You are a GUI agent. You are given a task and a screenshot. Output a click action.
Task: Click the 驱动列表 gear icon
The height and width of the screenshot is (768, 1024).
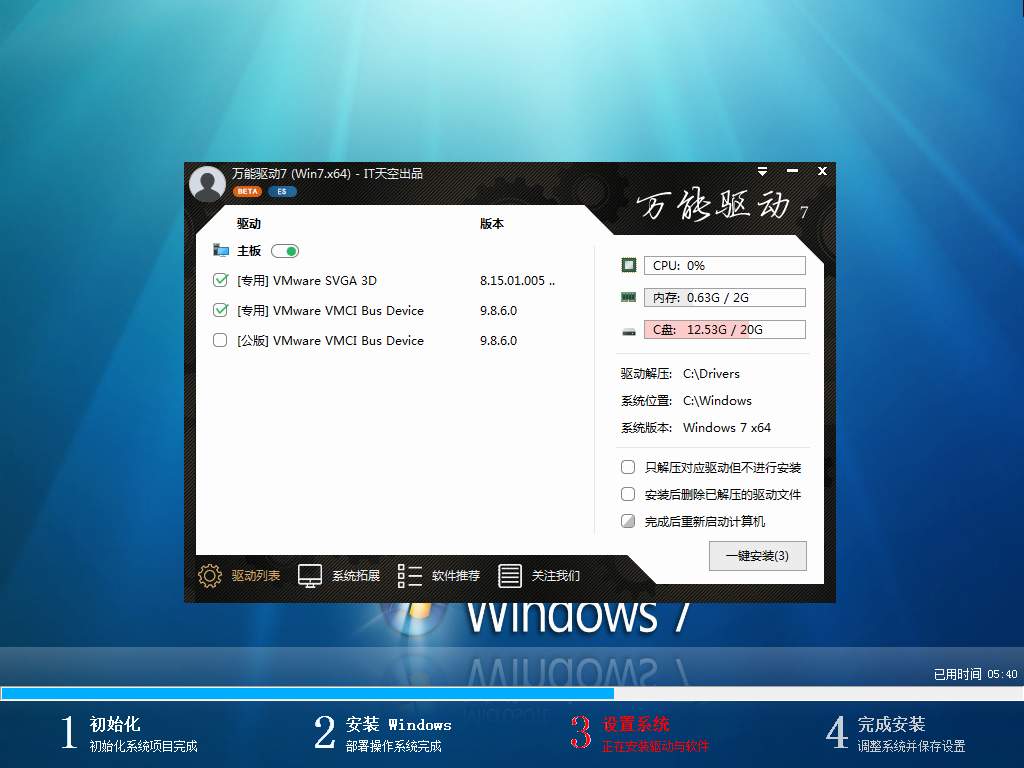210,575
